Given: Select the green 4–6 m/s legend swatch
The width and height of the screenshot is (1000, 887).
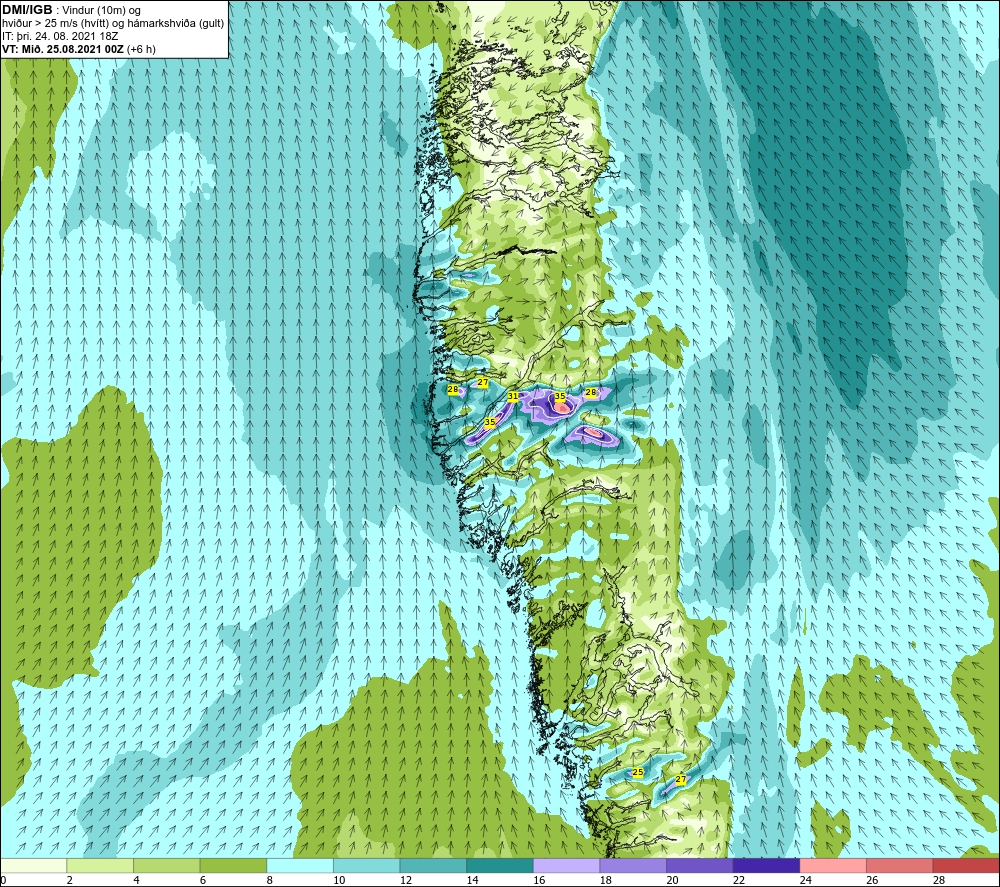Looking at the screenshot, I should (x=166, y=865).
